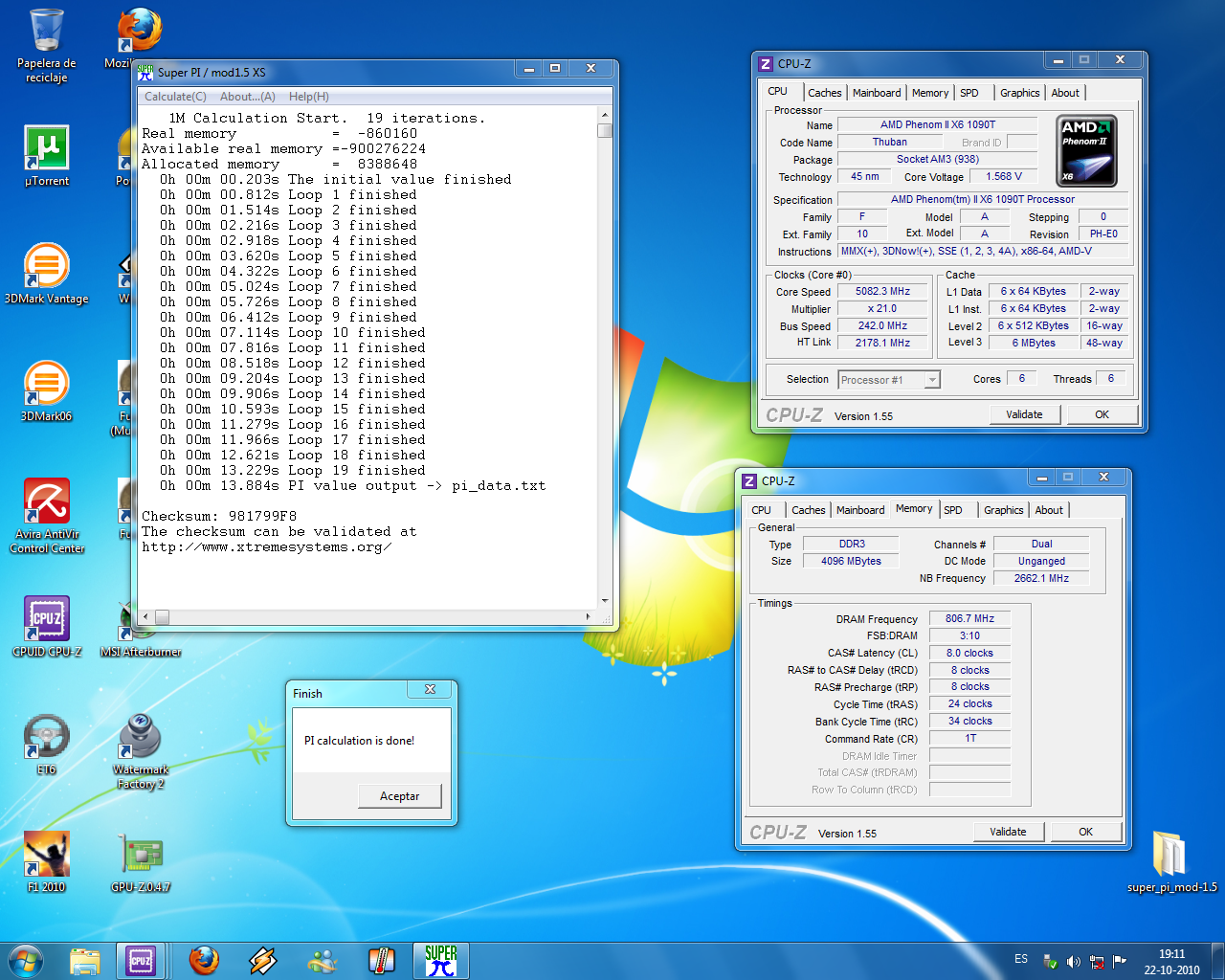Click Super PI vertical scrollbar up arrow
Screen dimensions: 1225x980
coord(605,116)
